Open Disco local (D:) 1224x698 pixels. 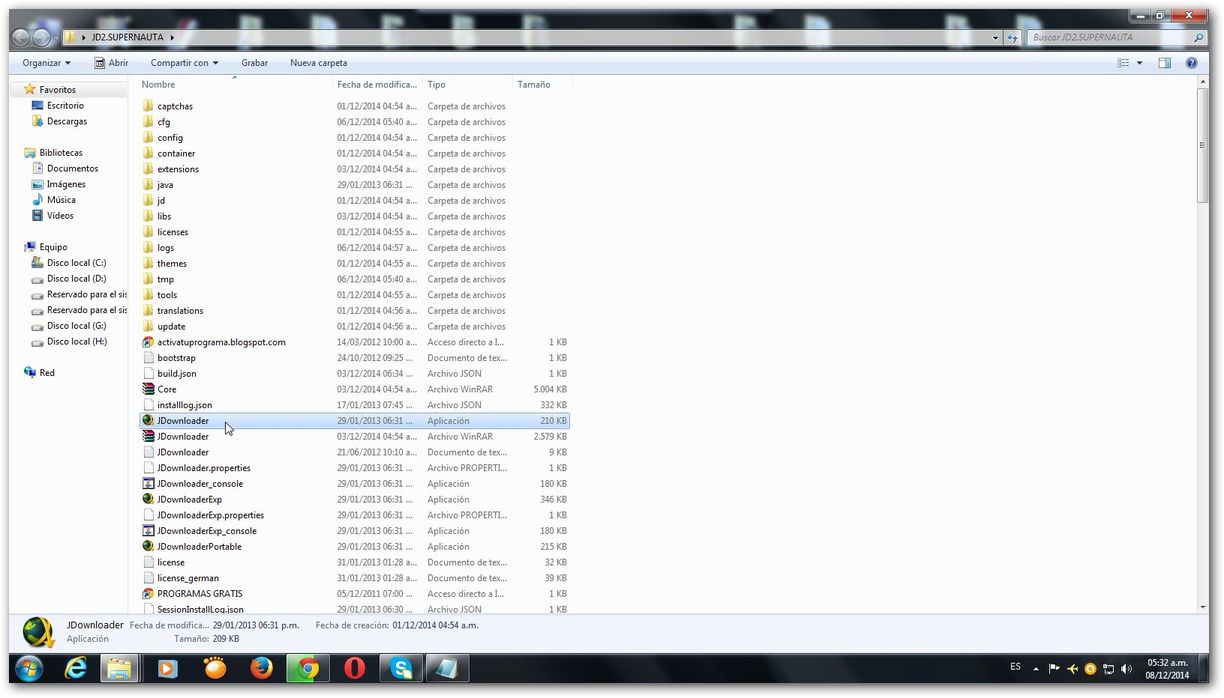tap(76, 278)
